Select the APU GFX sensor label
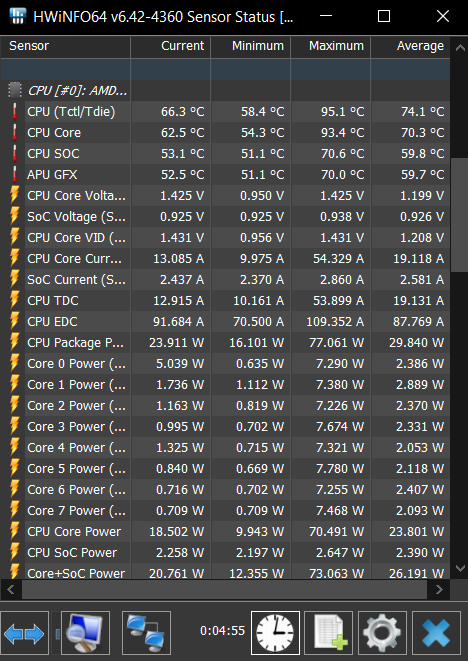The width and height of the screenshot is (468, 661). pos(52,175)
